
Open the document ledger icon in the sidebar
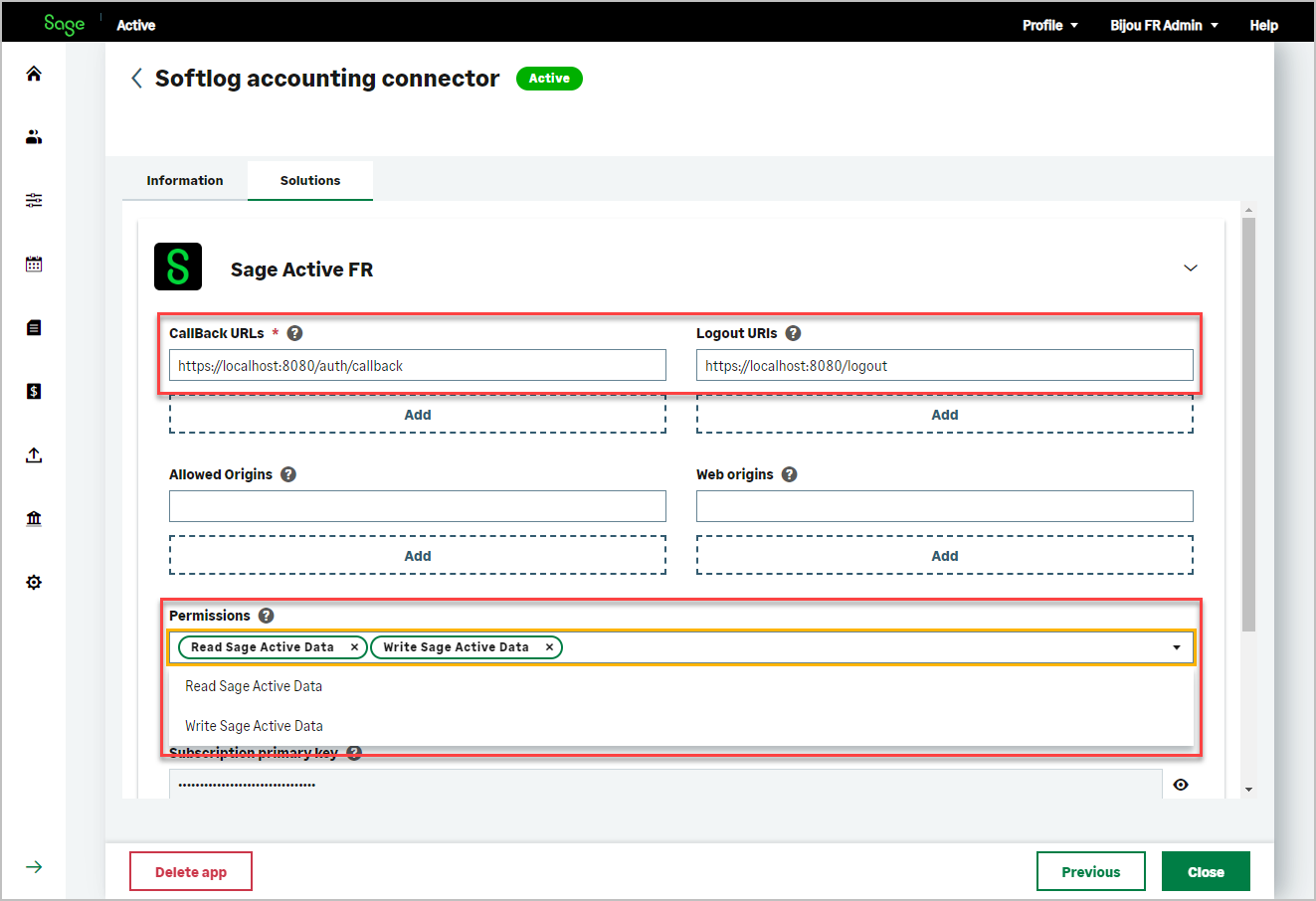pyautogui.click(x=34, y=328)
